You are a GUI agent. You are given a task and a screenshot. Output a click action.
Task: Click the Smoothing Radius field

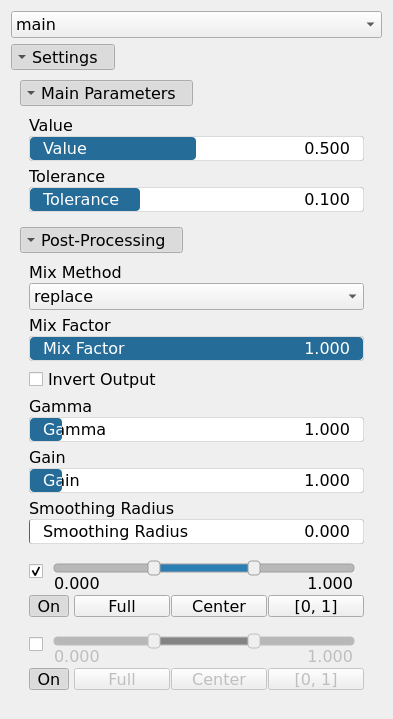pos(196,531)
